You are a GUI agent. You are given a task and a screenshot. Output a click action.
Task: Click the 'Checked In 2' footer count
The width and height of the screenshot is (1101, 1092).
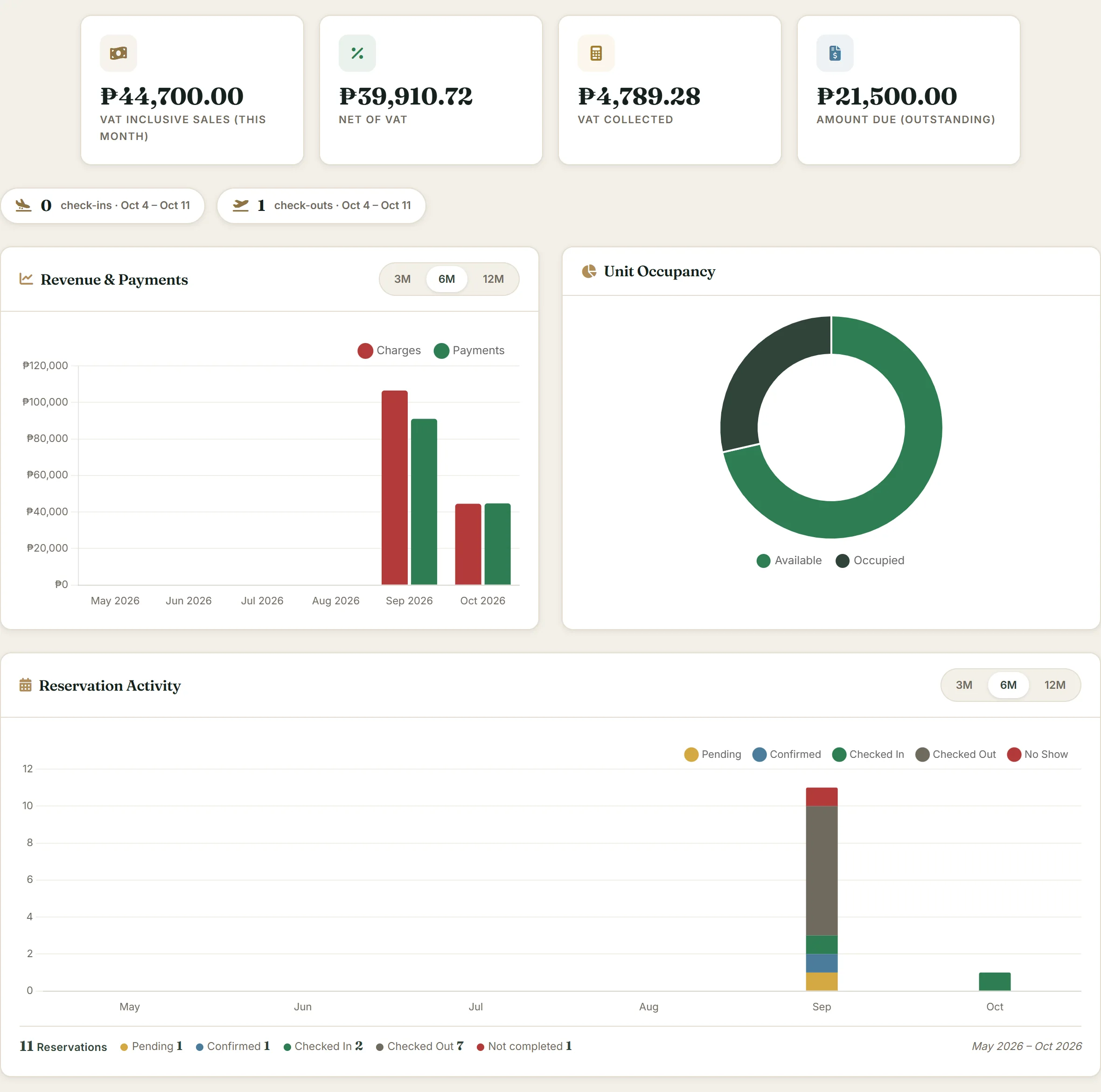tap(323, 1046)
